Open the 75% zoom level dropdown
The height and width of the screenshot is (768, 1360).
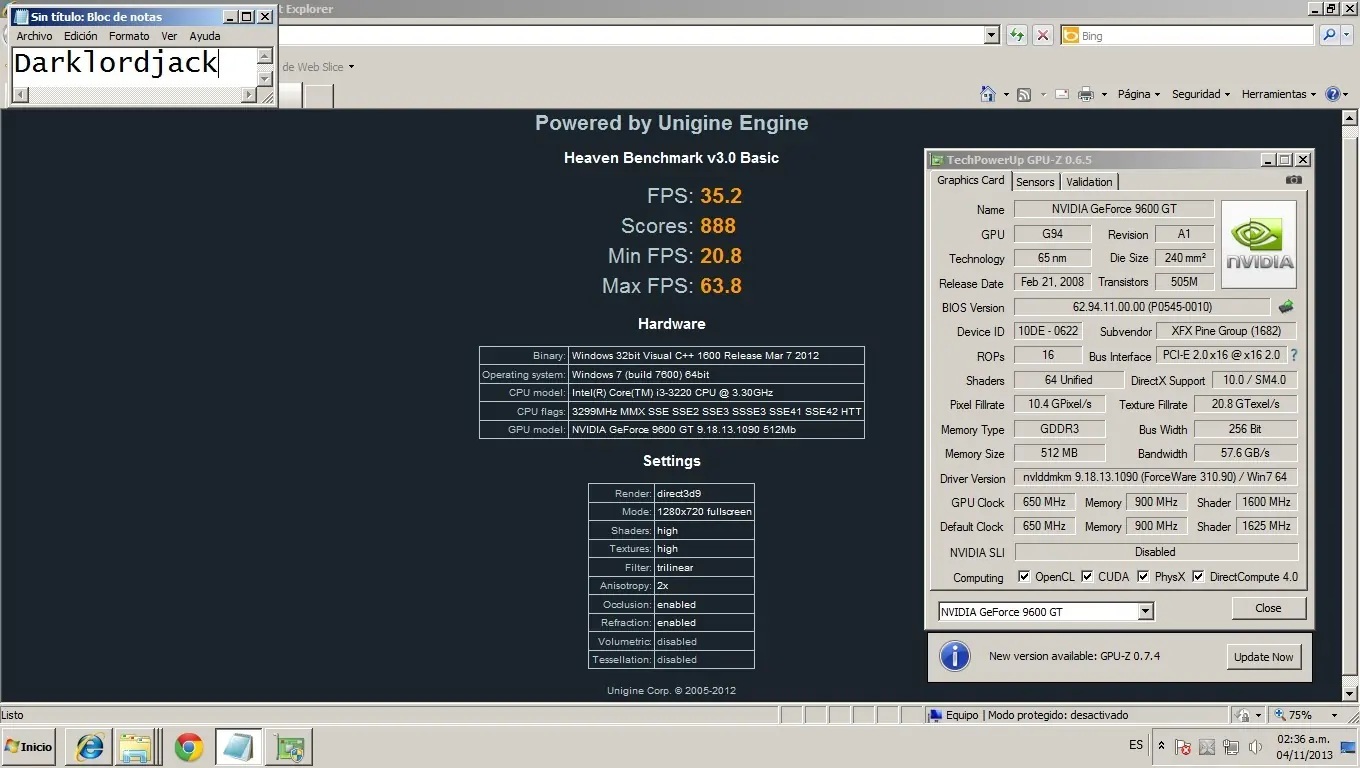1334,716
